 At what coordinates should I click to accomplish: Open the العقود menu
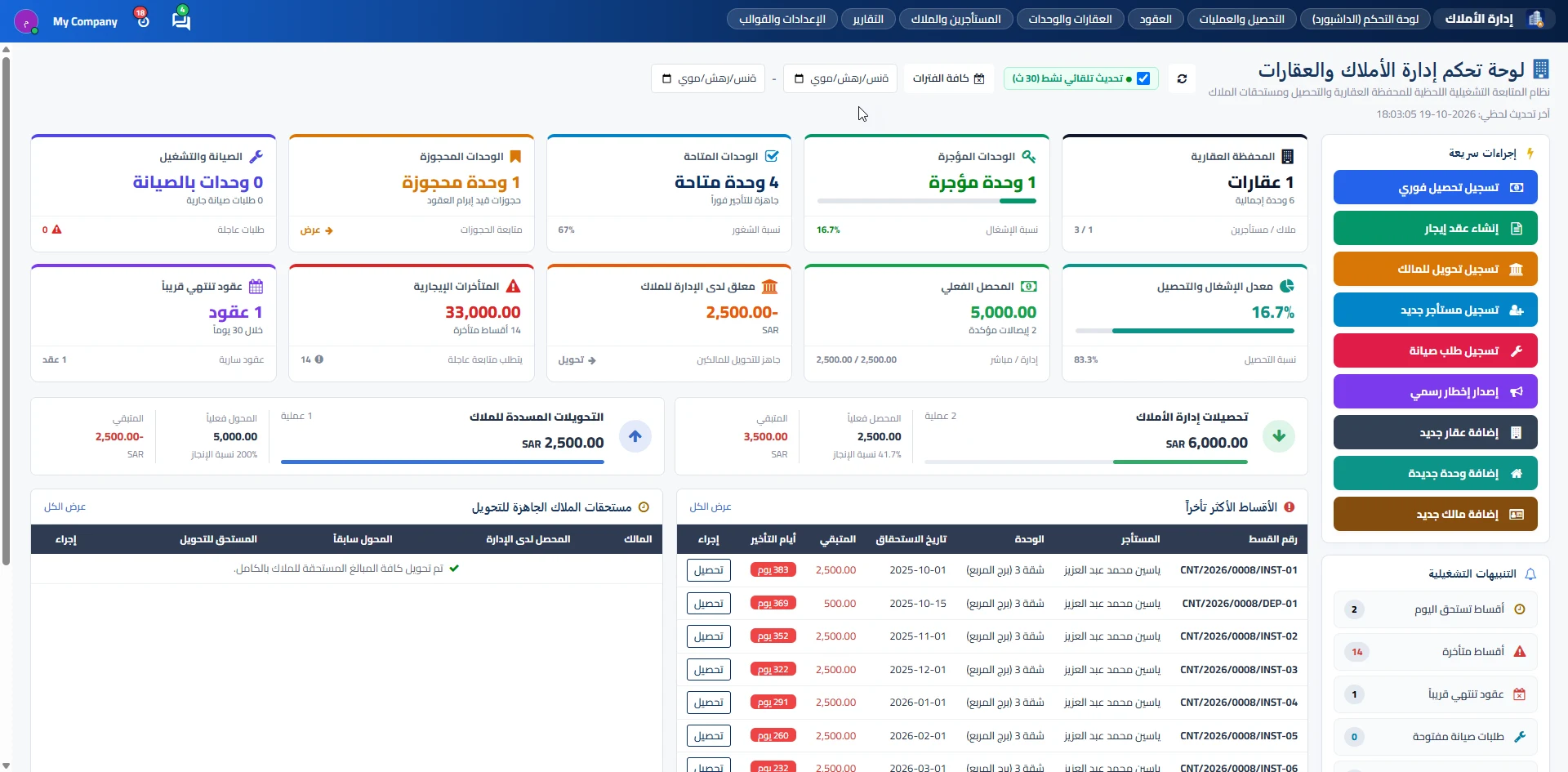pos(1156,19)
